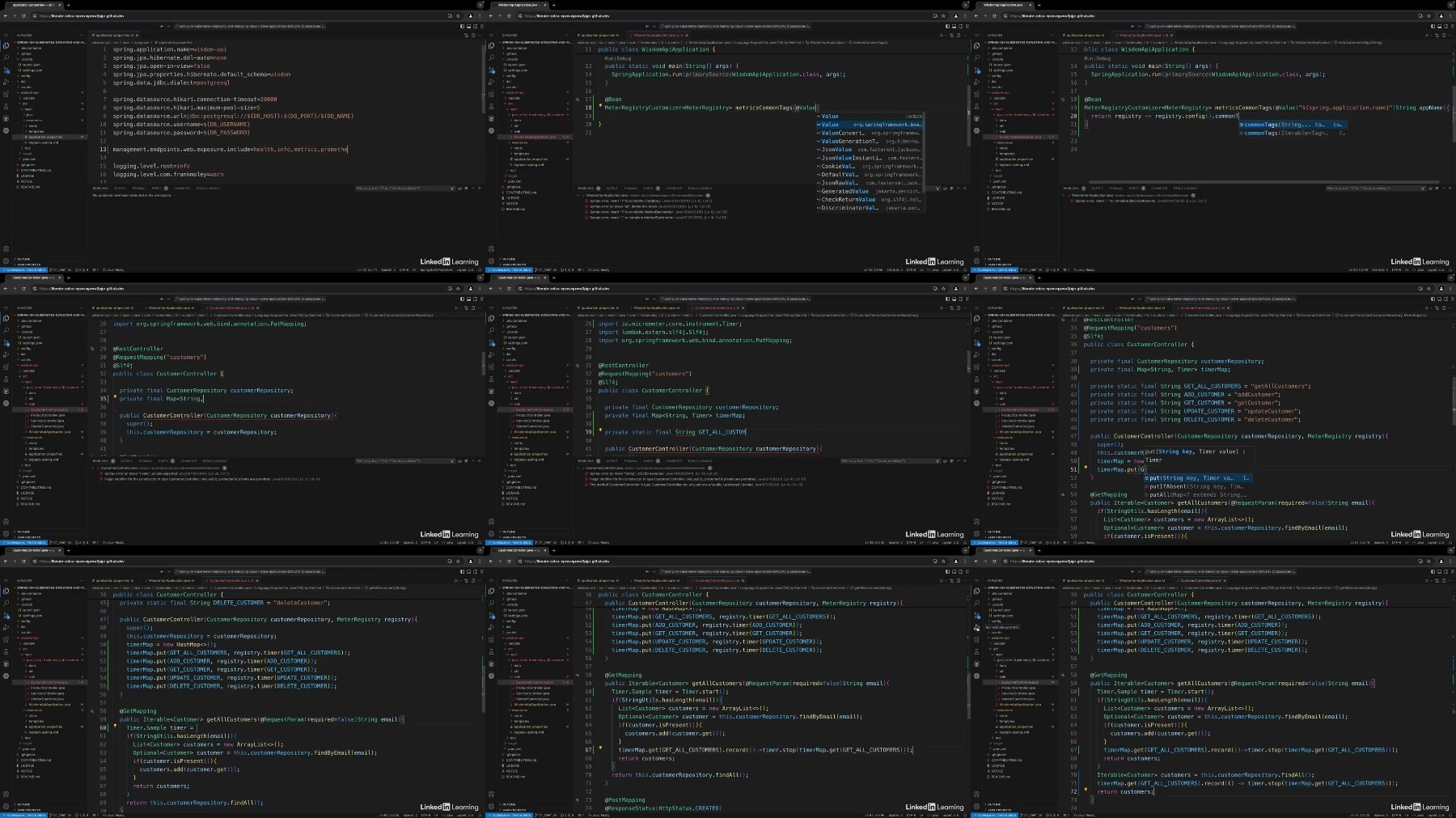Open Run and Debug in @Value suggestions frame
The image size is (1456, 818).
491,82
